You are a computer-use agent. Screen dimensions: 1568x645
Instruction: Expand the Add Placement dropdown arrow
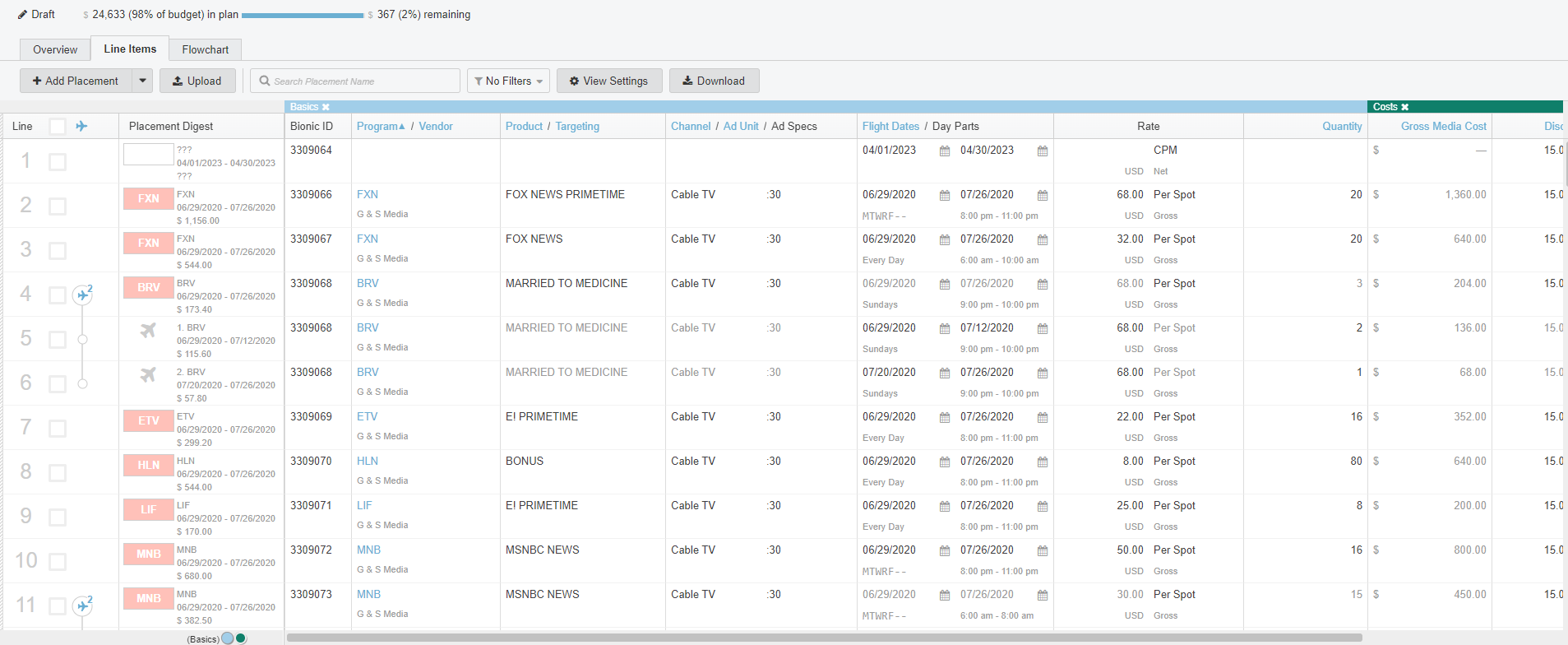coord(142,81)
